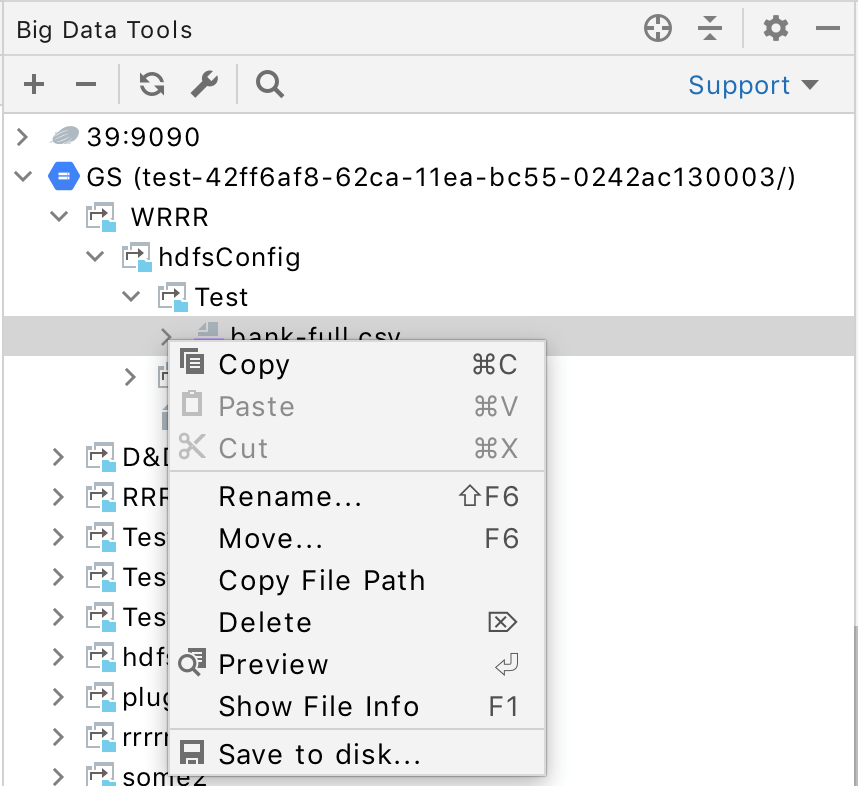The height and width of the screenshot is (786, 858).
Task: Click the add connection plus icon
Action: point(34,85)
